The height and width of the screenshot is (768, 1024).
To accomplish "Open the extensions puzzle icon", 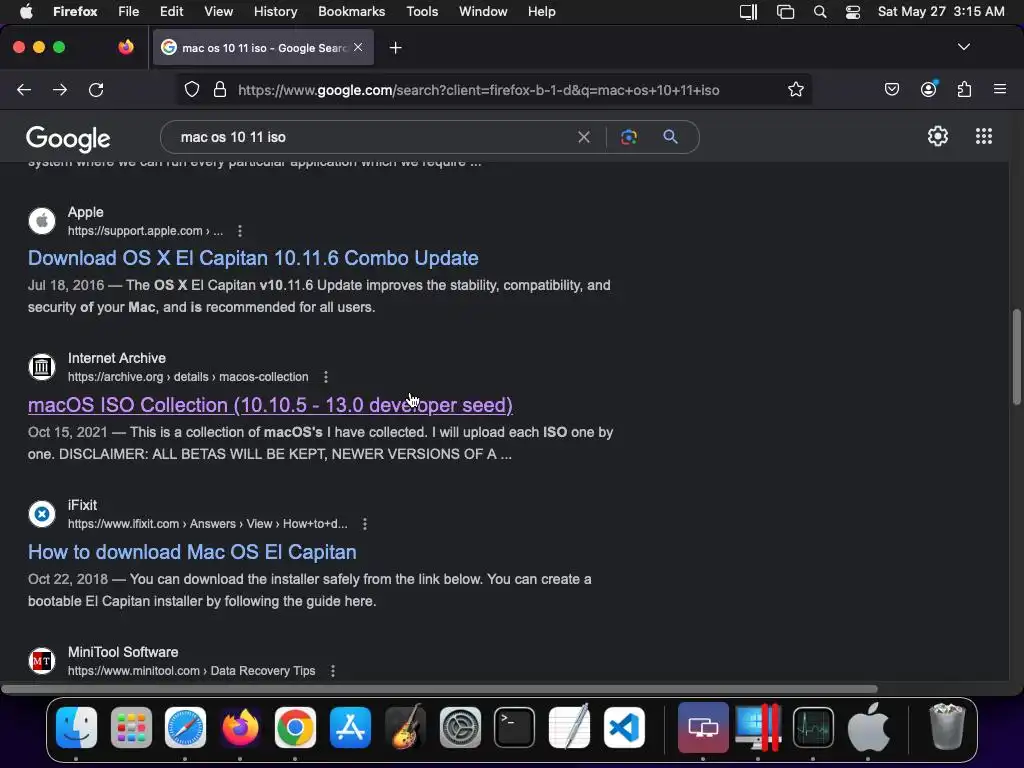I will pos(965,89).
